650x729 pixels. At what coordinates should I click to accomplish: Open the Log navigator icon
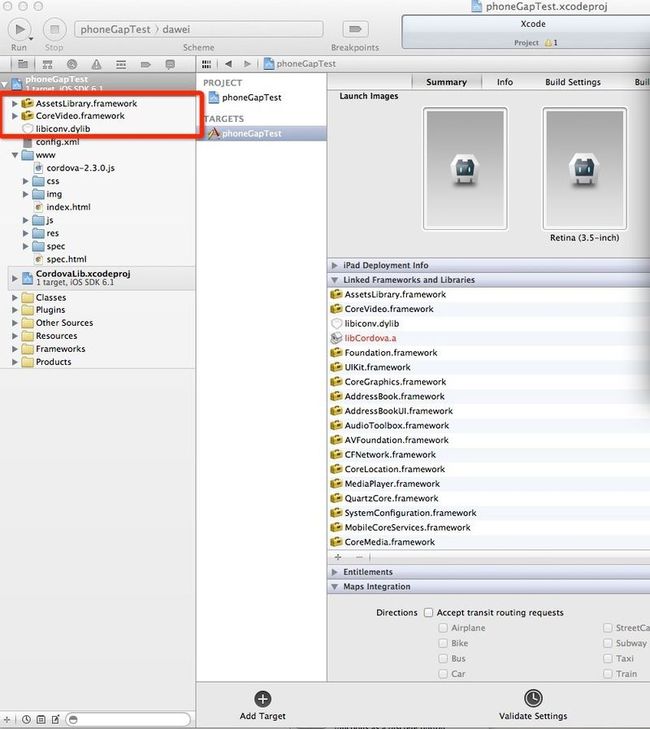tap(170, 64)
